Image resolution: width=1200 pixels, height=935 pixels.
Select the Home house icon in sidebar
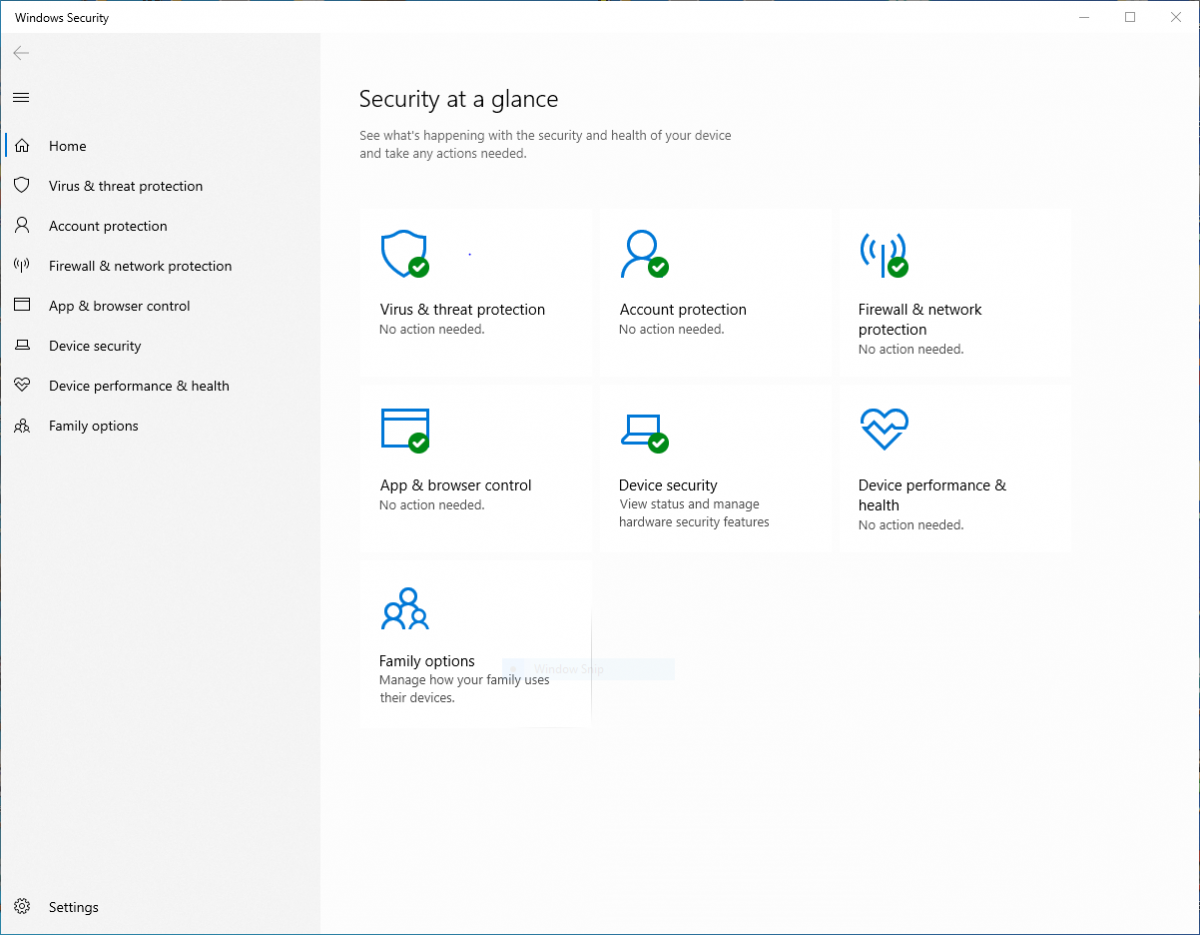click(x=22, y=146)
